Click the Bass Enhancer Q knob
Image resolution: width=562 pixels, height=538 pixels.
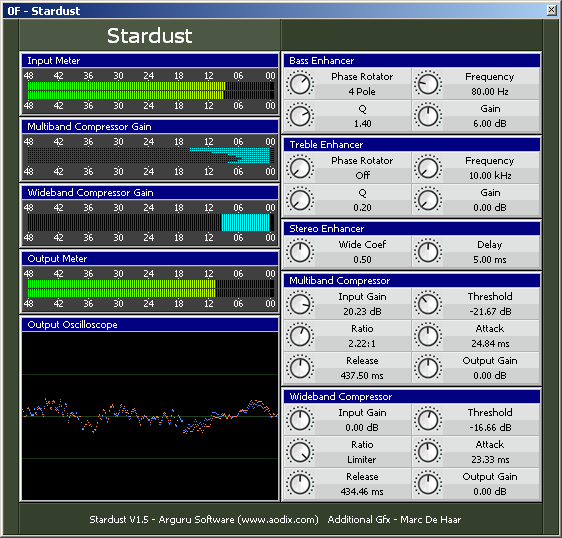click(300, 116)
